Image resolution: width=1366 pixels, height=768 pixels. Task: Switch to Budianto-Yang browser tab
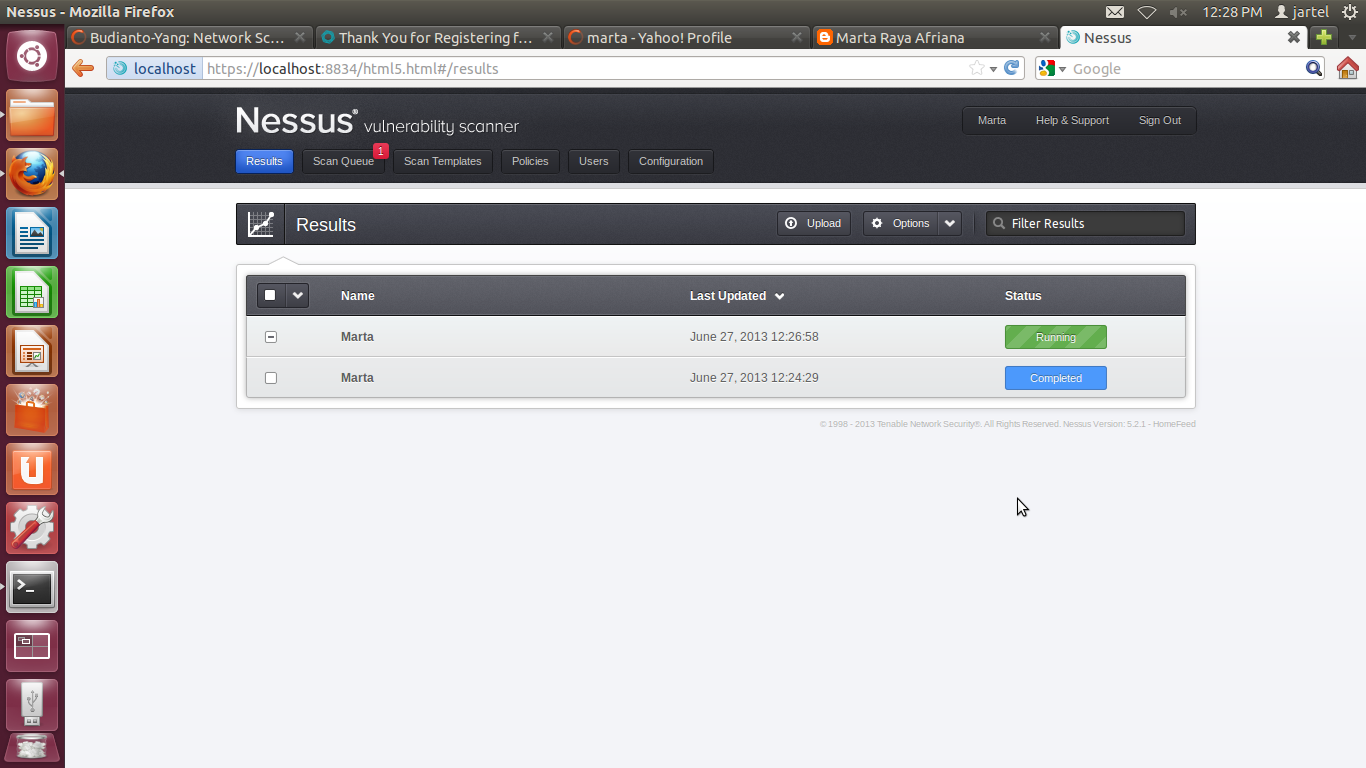coord(189,37)
